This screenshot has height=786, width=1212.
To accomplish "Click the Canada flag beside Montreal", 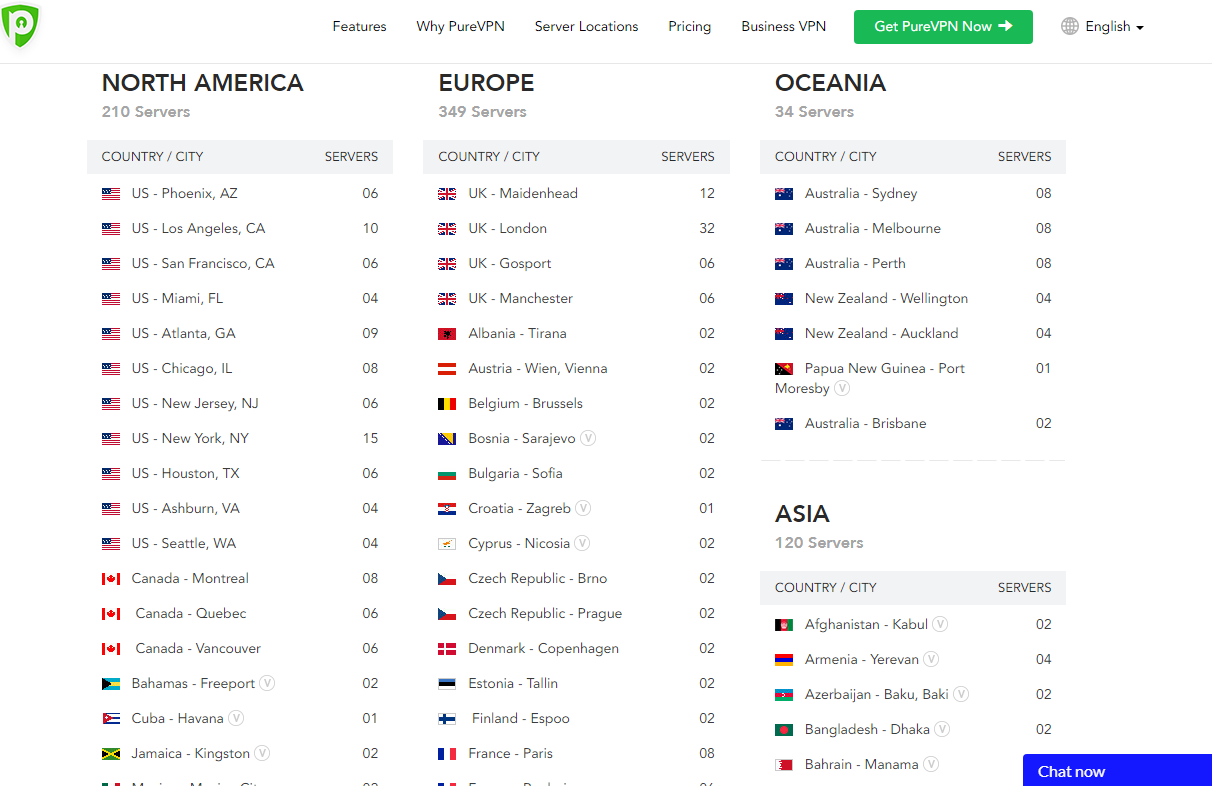I will 111,579.
